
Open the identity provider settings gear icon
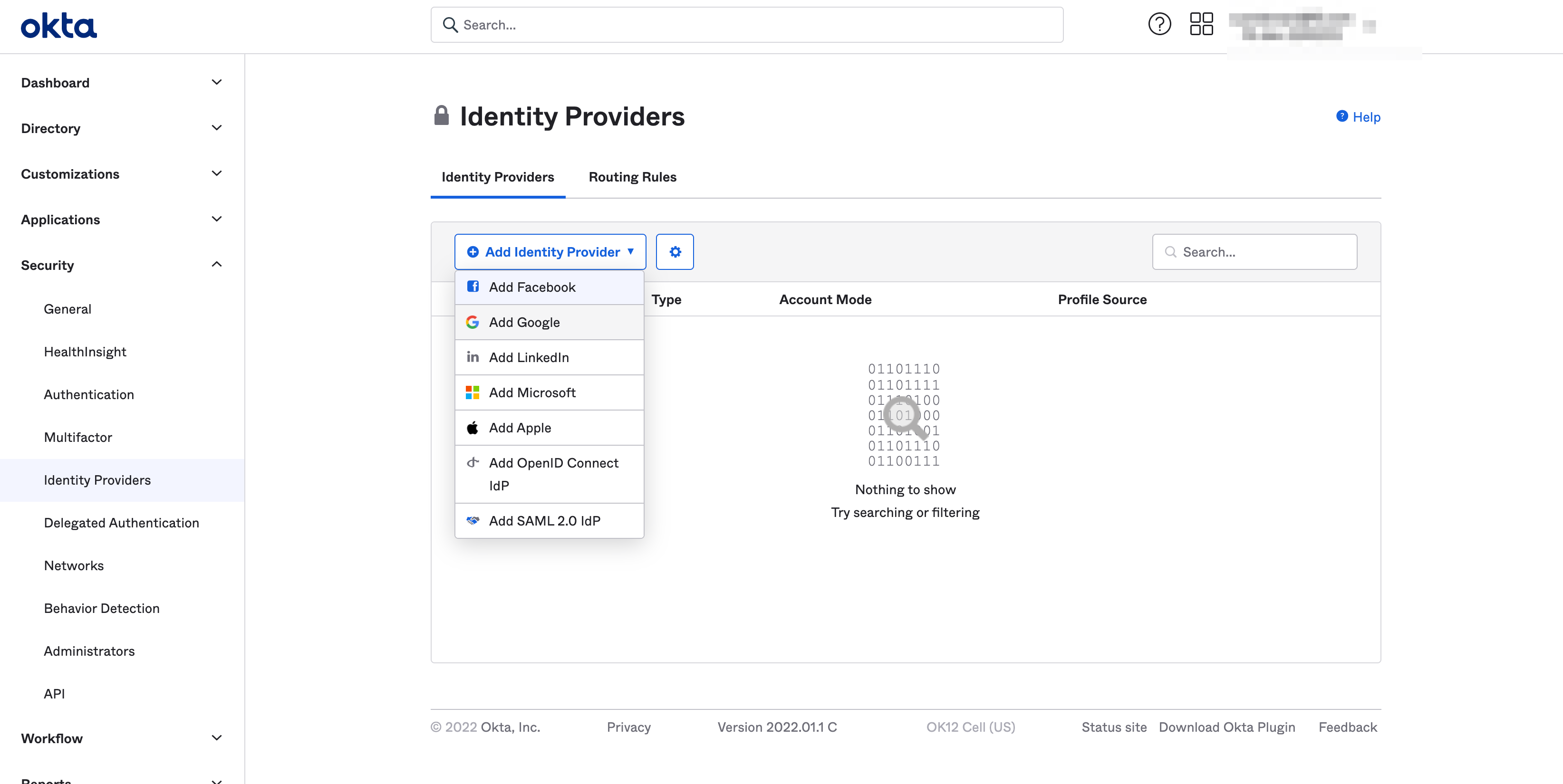click(675, 252)
